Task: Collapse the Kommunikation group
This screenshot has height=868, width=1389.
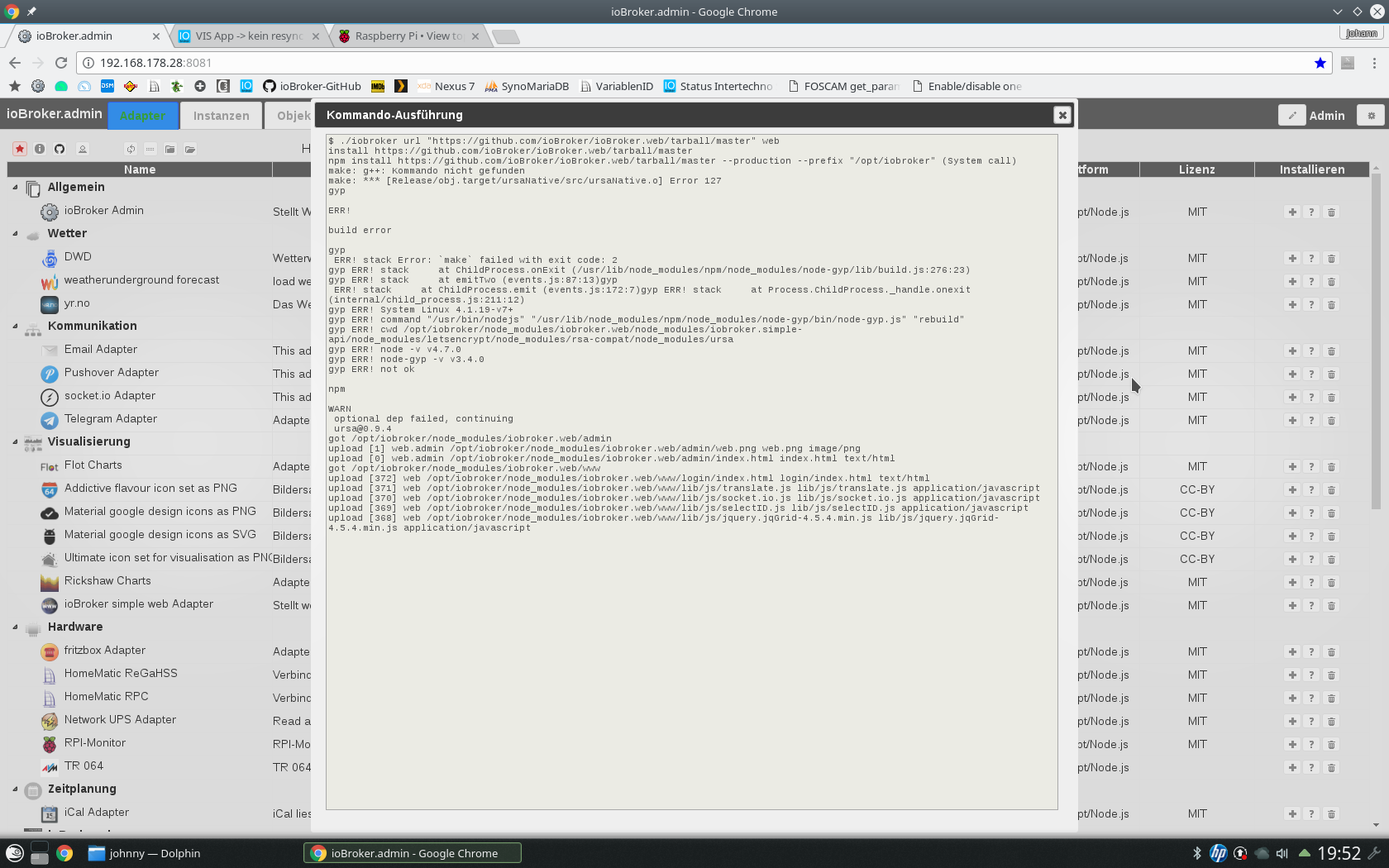Action: 15,326
